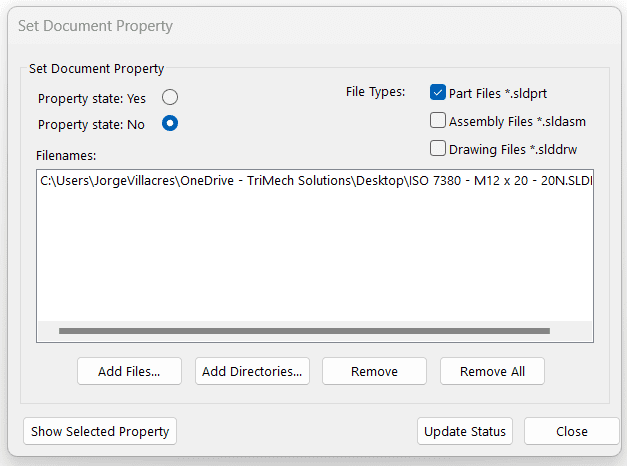Click the scrollbar track right of the thumb
627x466 pixels.
(x=570, y=331)
